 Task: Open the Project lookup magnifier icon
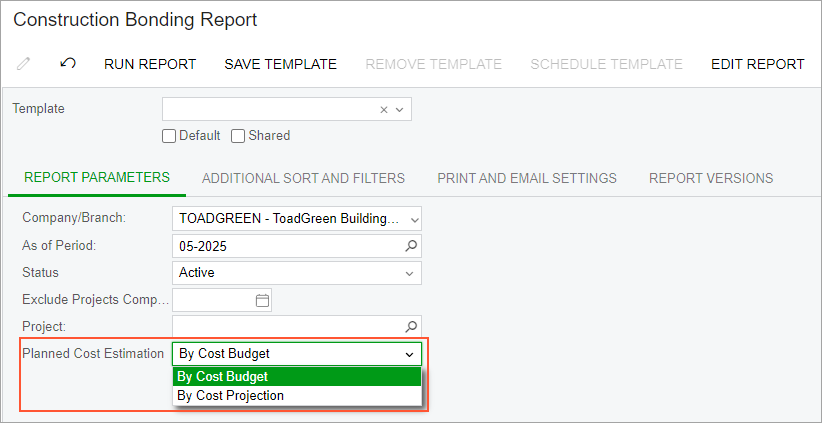click(x=412, y=326)
